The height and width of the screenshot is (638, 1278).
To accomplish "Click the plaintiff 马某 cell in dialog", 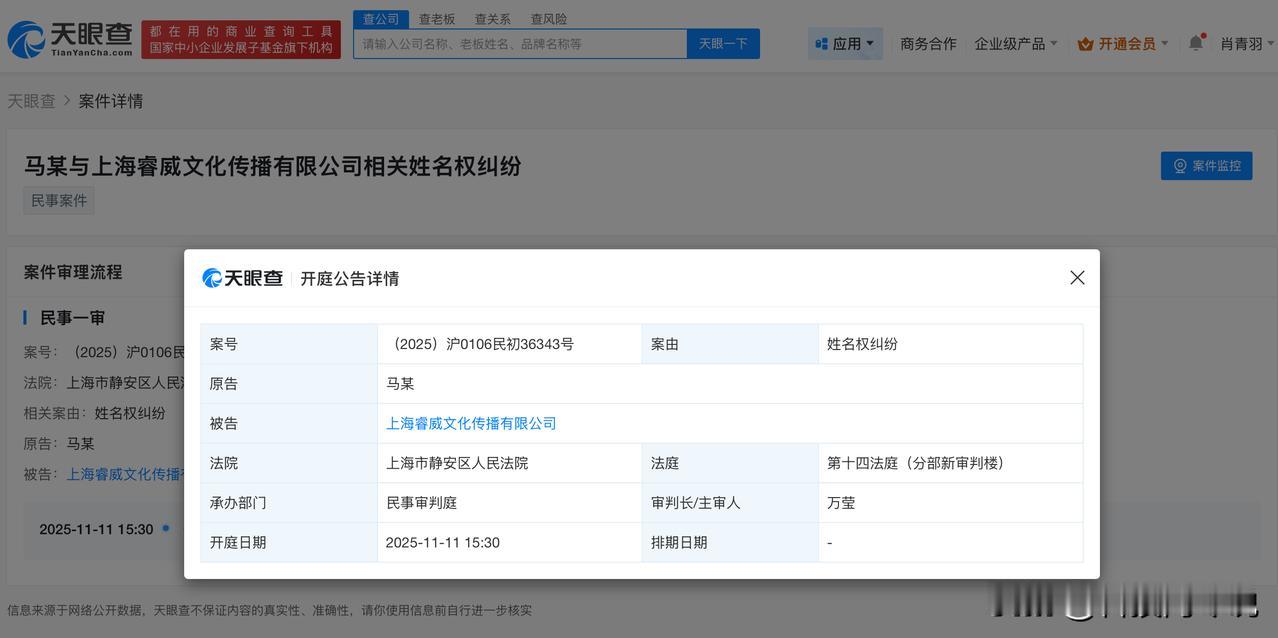I will (730, 384).
